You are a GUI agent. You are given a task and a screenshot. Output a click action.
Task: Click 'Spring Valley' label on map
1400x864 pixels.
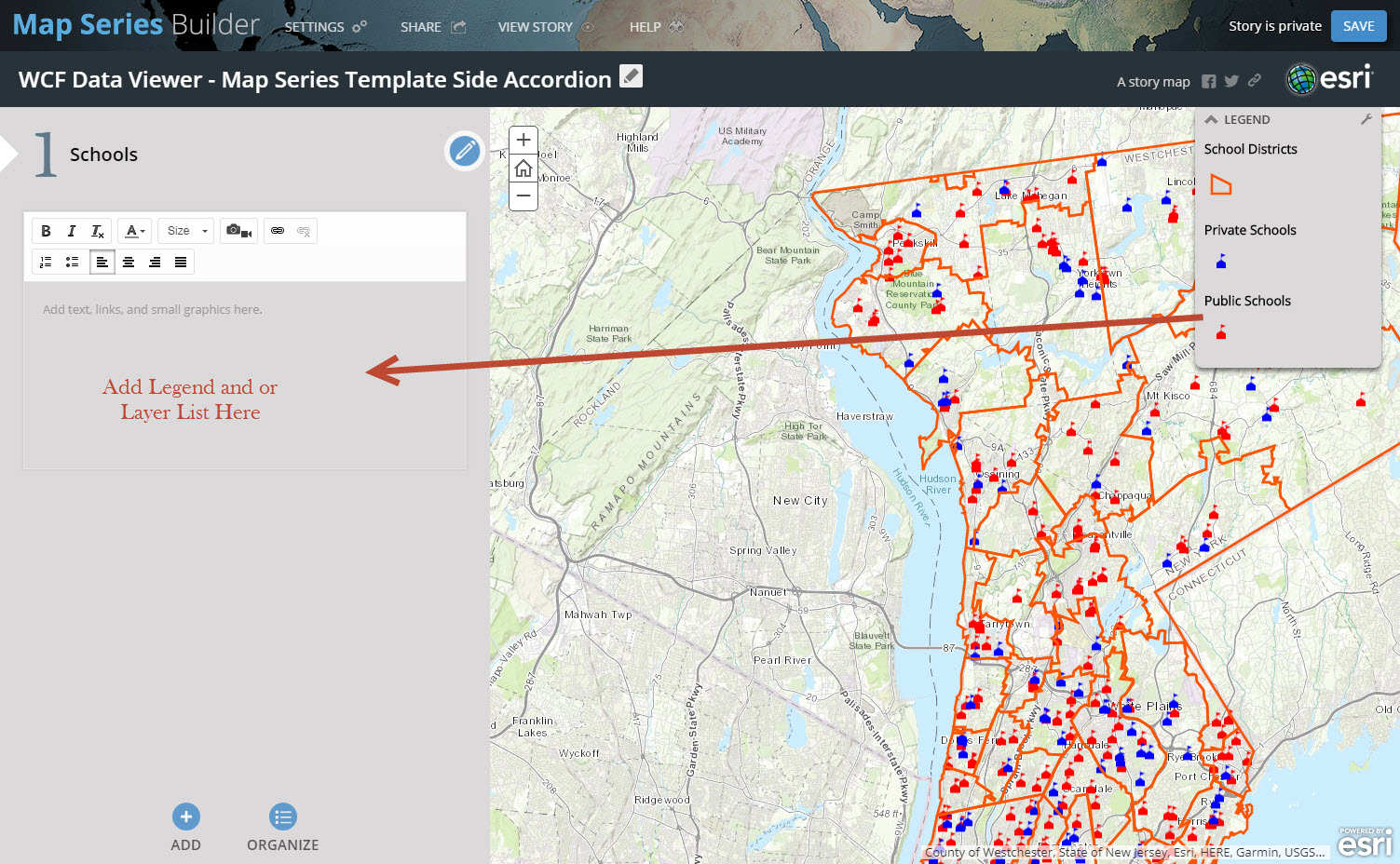(x=763, y=550)
